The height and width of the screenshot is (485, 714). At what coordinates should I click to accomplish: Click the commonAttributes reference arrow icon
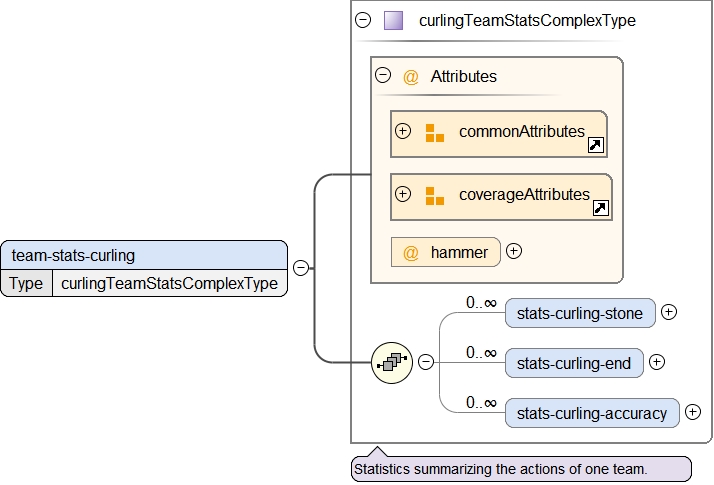[x=595, y=145]
